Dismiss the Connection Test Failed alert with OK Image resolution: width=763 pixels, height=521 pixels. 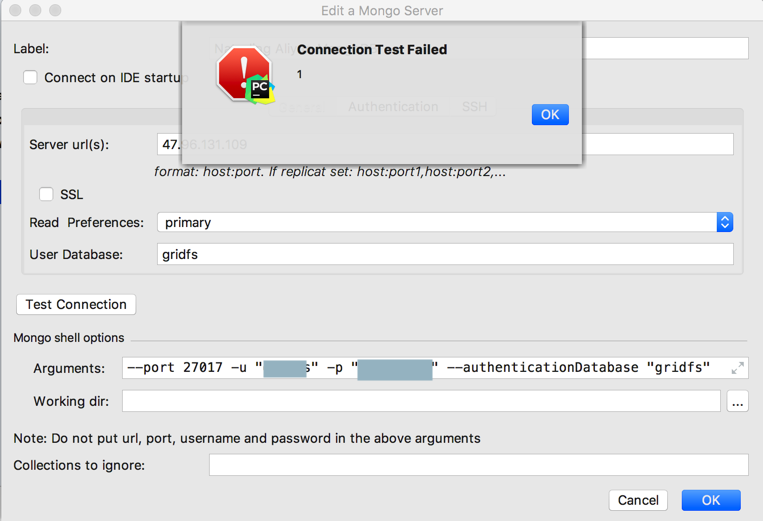[x=550, y=114]
